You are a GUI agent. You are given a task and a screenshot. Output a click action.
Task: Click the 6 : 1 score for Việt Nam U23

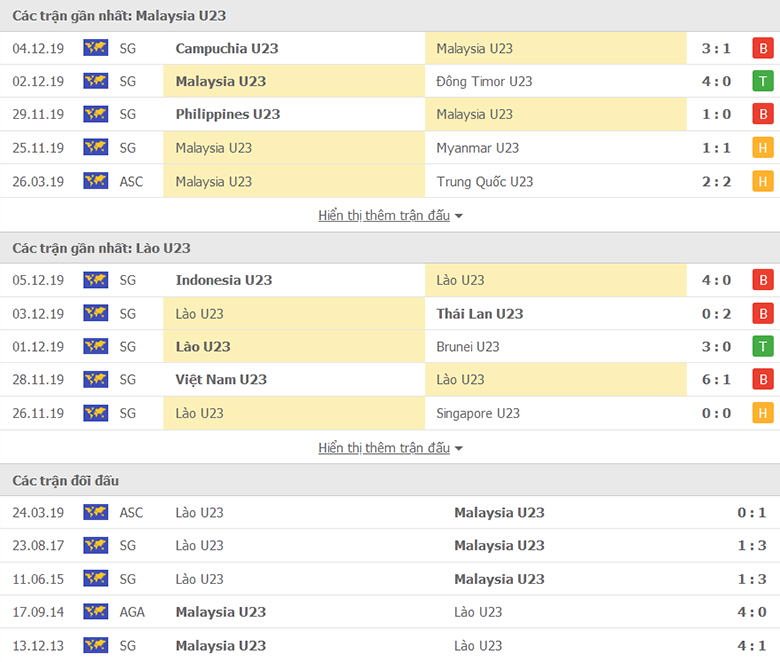pyautogui.click(x=716, y=379)
